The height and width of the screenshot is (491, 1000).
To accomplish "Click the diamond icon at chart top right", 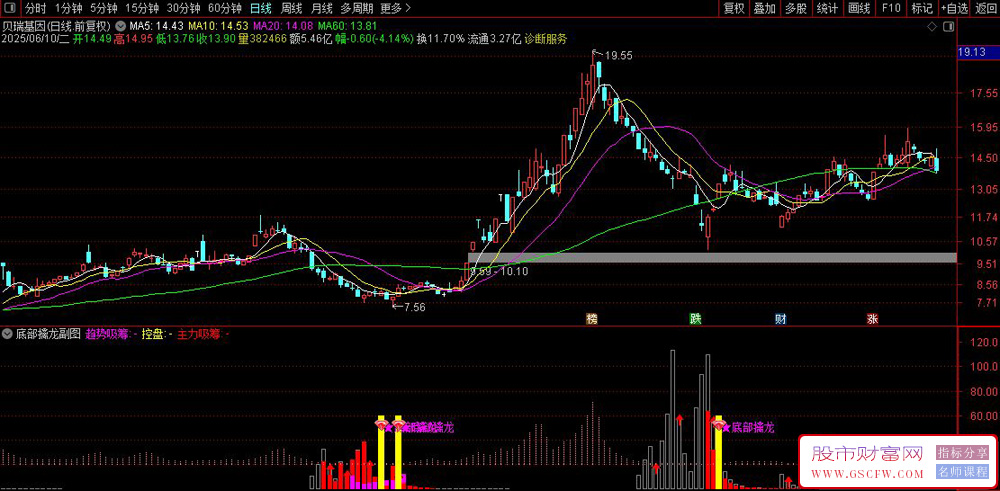I will pos(932,27).
